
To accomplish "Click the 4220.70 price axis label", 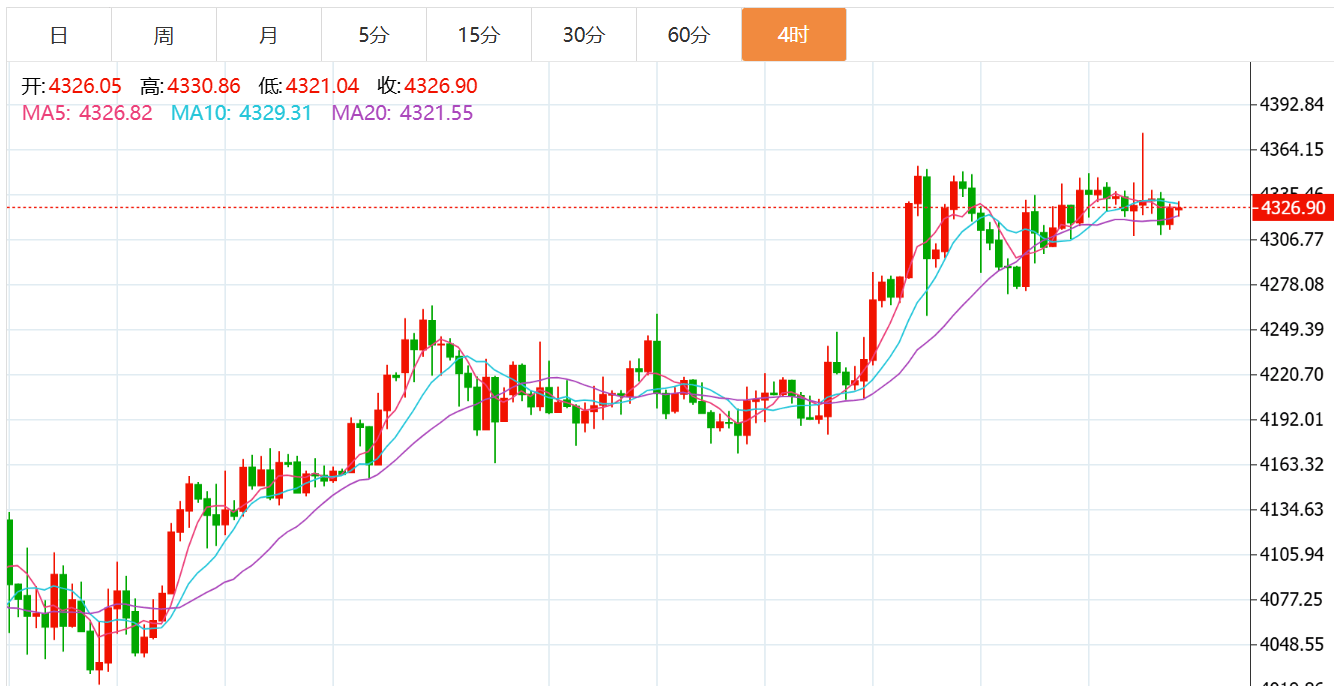I will [x=1292, y=374].
